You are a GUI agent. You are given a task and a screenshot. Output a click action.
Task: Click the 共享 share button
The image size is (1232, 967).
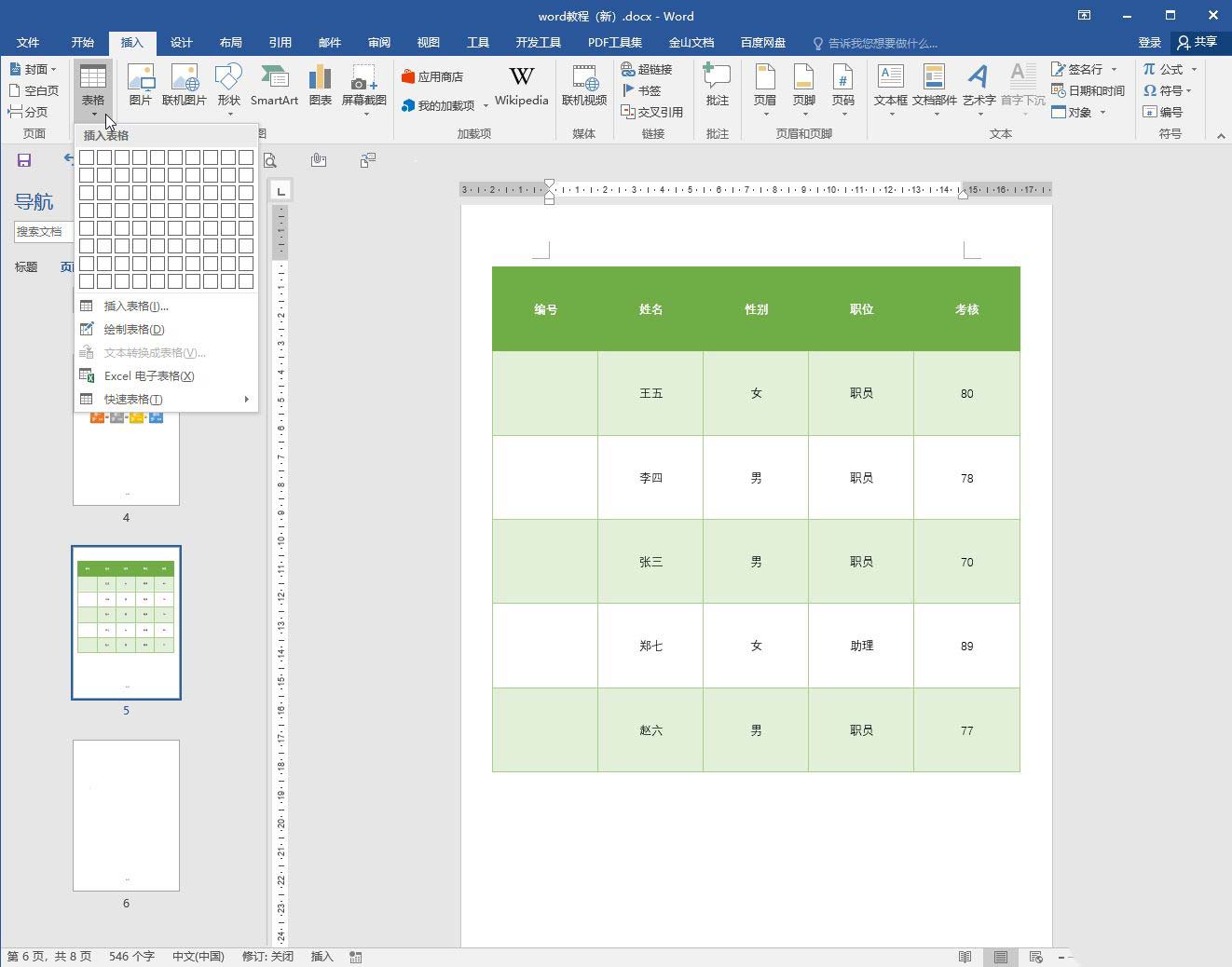pyautogui.click(x=1198, y=43)
